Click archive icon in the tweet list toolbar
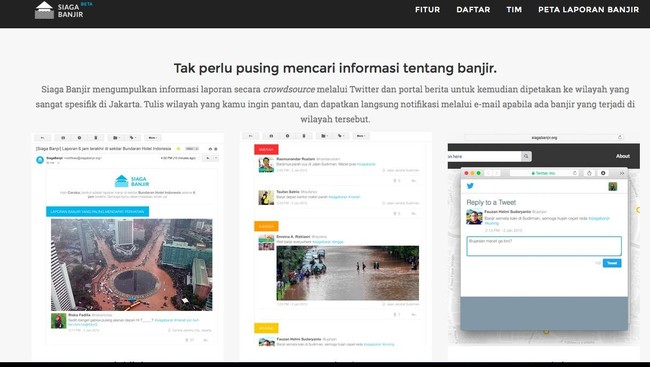Image resolution: width=650 pixels, height=367 pixels. 271,136
